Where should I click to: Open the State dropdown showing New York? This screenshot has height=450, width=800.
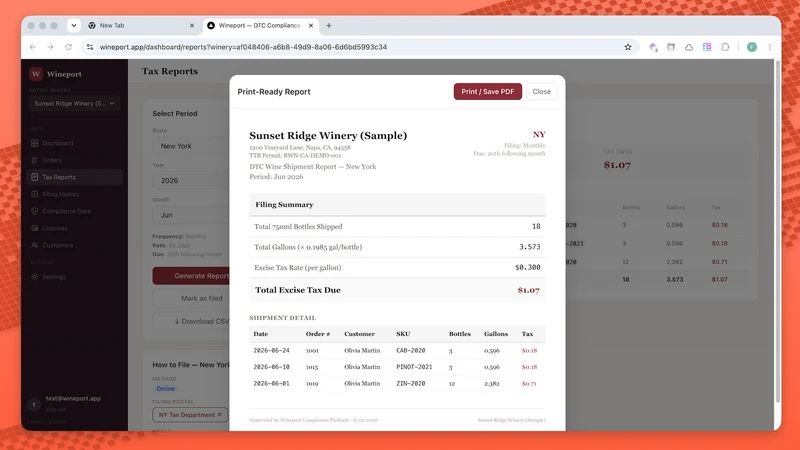[191, 146]
